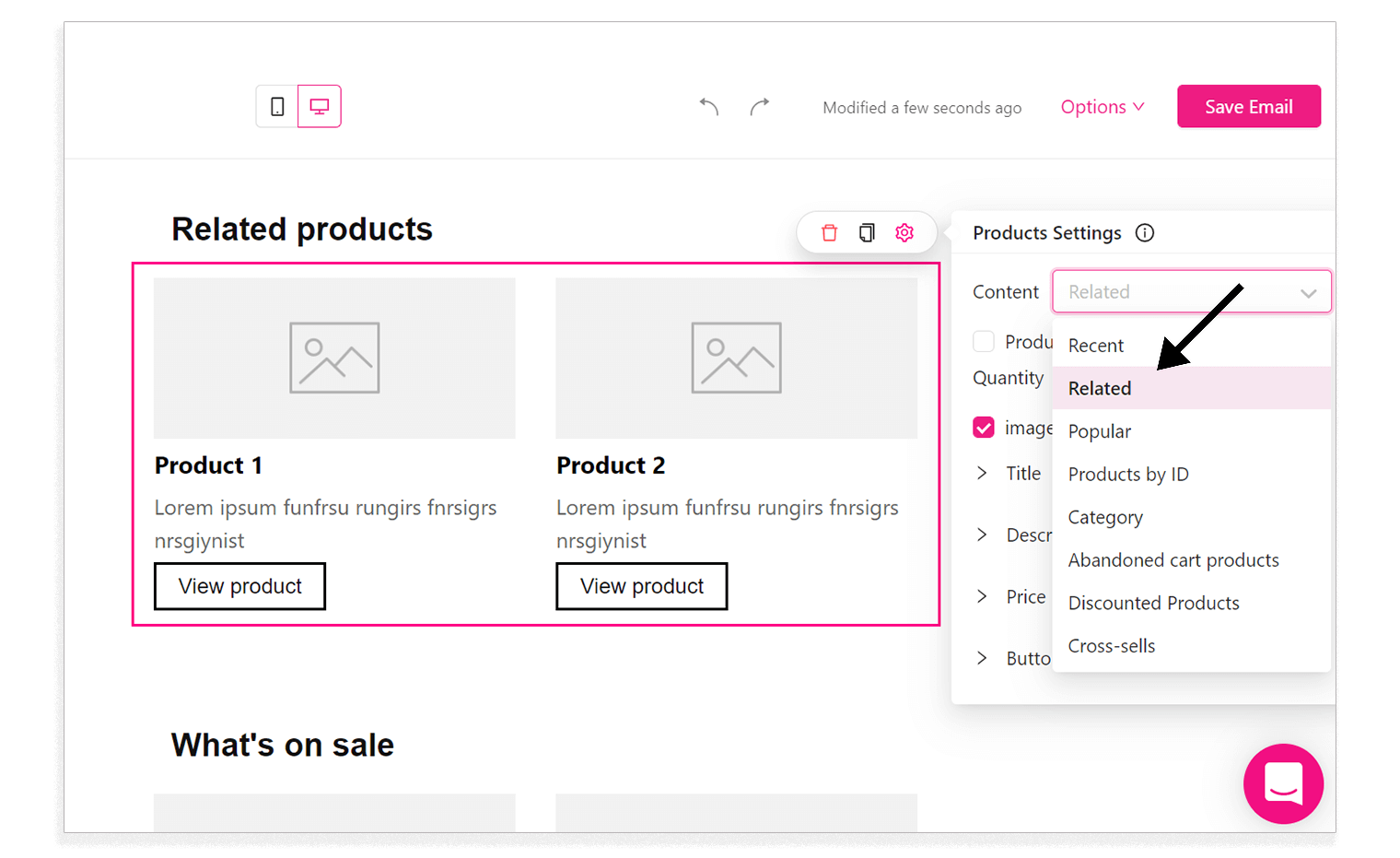Open block settings gear icon
Viewport: 1400px width, 858px height.
tap(904, 233)
